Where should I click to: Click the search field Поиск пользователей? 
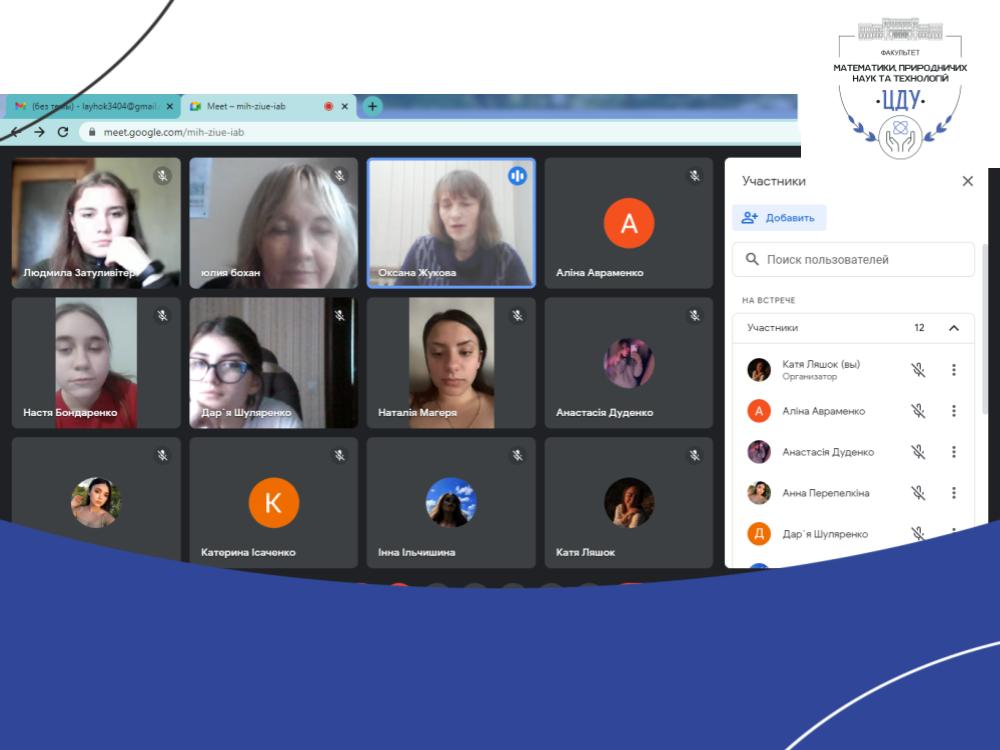pyautogui.click(x=853, y=260)
